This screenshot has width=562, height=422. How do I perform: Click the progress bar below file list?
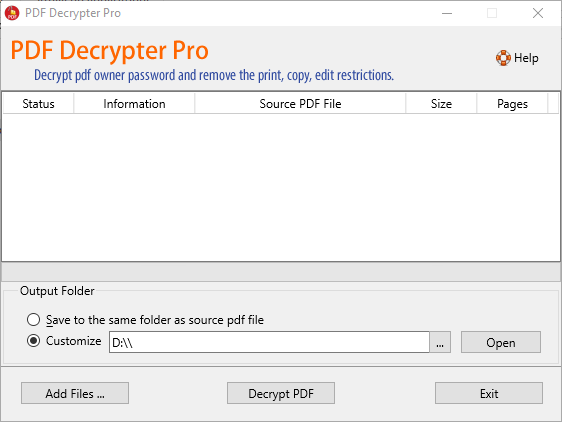click(x=281, y=272)
